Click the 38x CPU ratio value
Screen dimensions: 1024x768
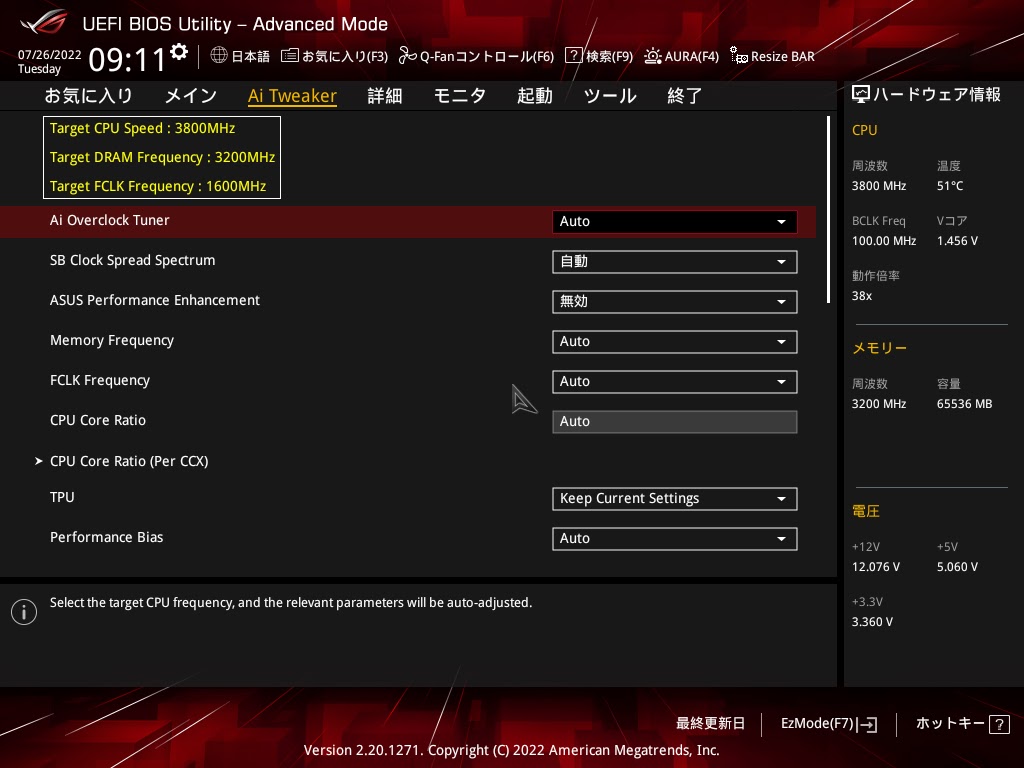pyautogui.click(x=861, y=296)
